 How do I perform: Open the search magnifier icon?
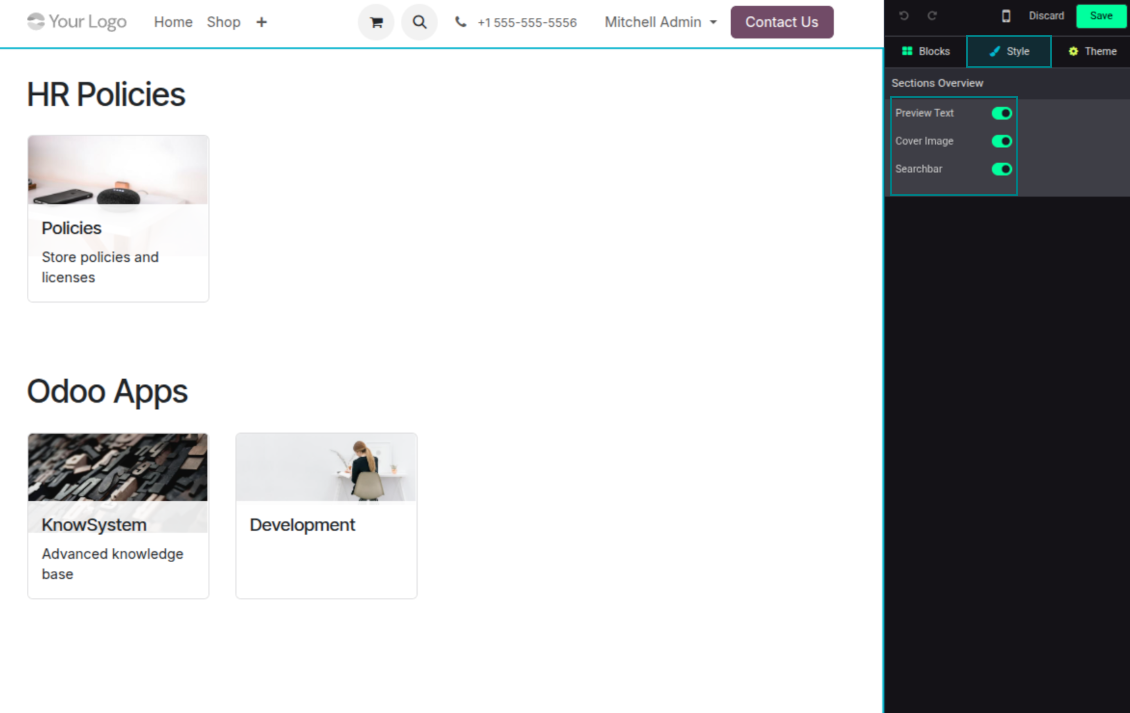(x=419, y=22)
